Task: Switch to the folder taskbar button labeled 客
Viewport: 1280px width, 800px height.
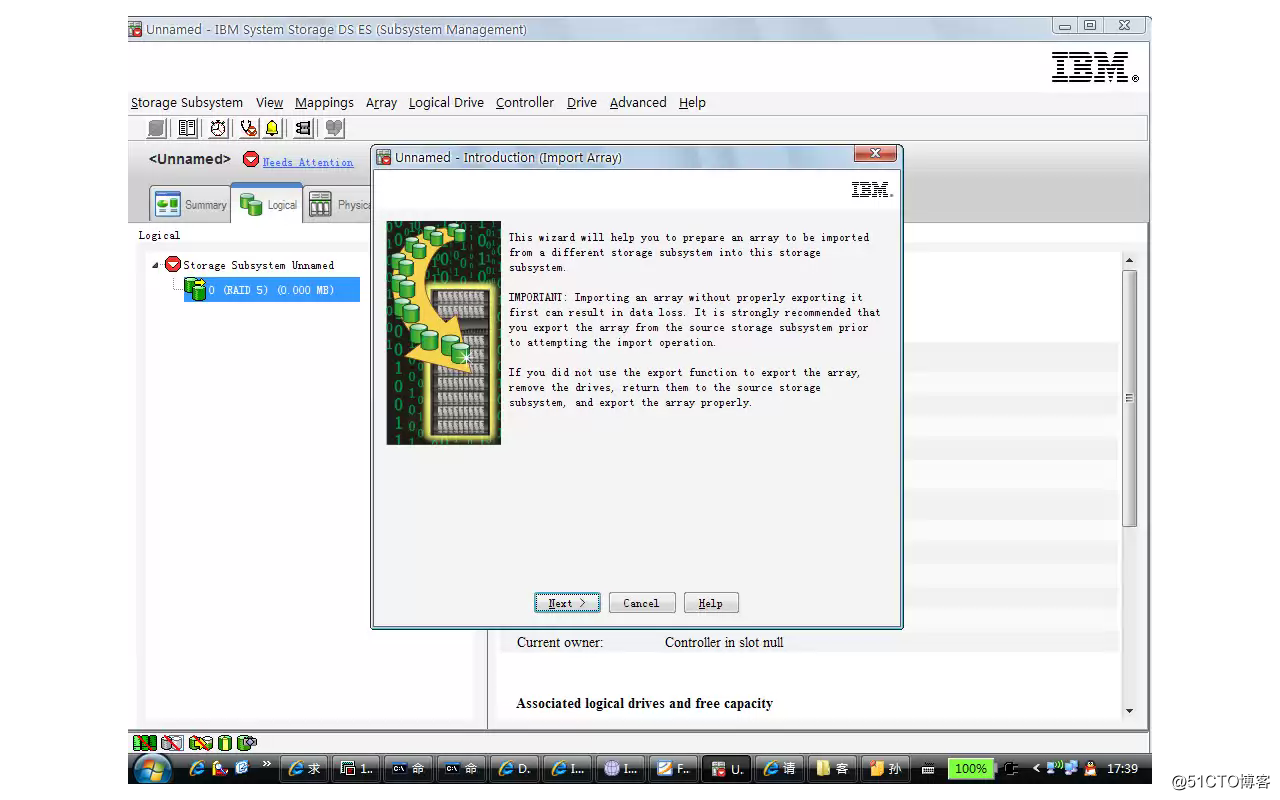Action: [x=832, y=769]
